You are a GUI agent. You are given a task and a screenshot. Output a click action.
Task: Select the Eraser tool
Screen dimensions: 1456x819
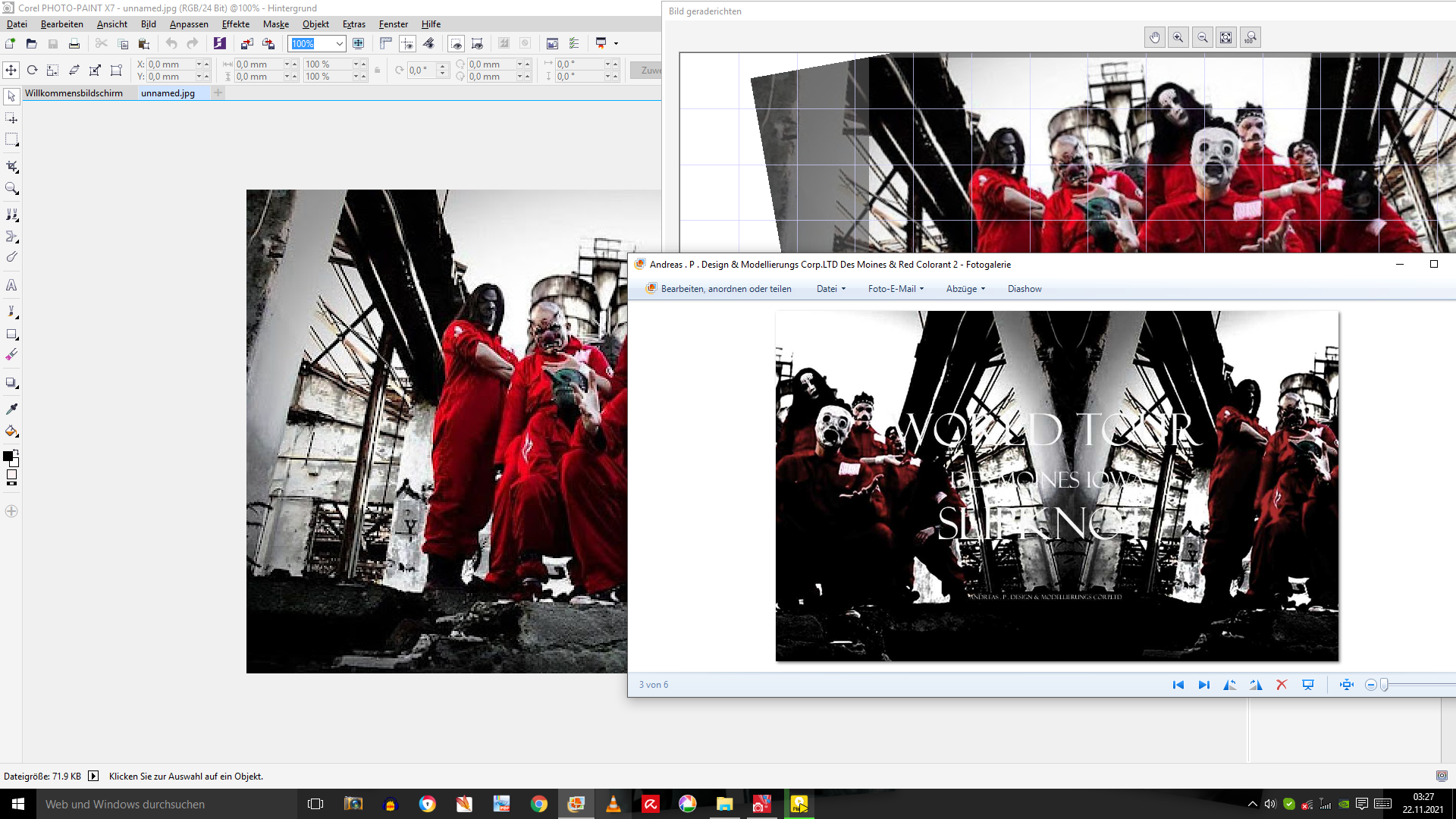11,355
